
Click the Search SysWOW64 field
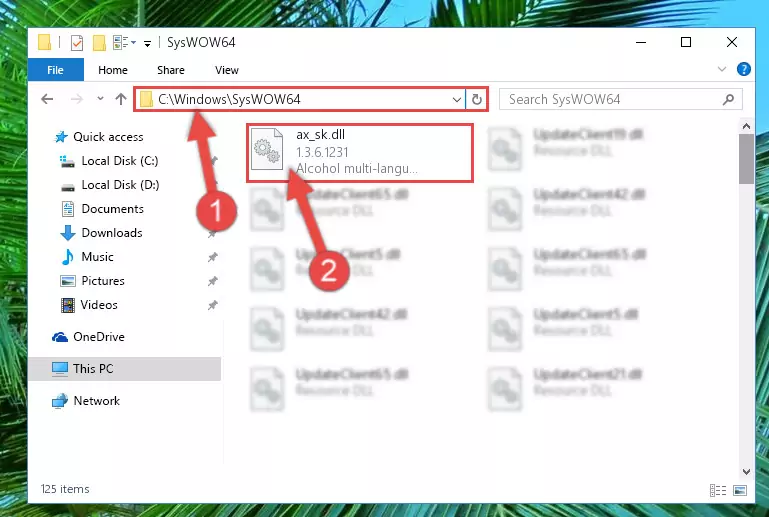pos(620,100)
